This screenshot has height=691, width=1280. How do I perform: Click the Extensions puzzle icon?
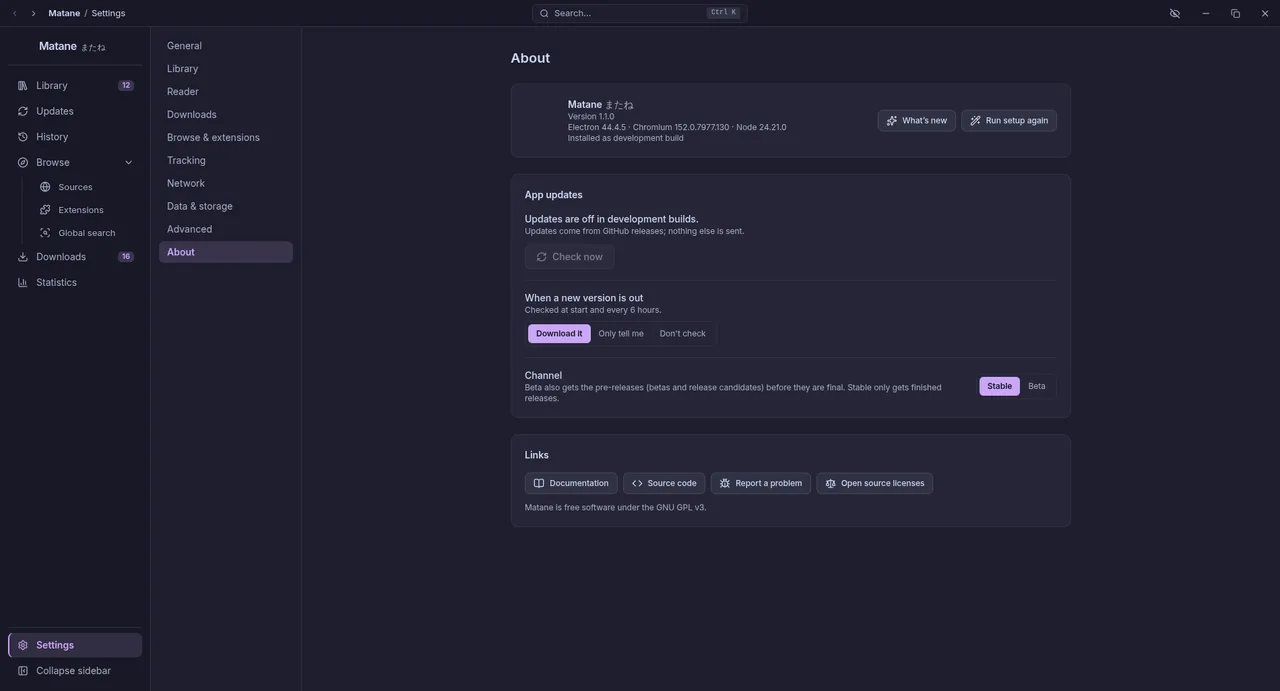click(45, 210)
